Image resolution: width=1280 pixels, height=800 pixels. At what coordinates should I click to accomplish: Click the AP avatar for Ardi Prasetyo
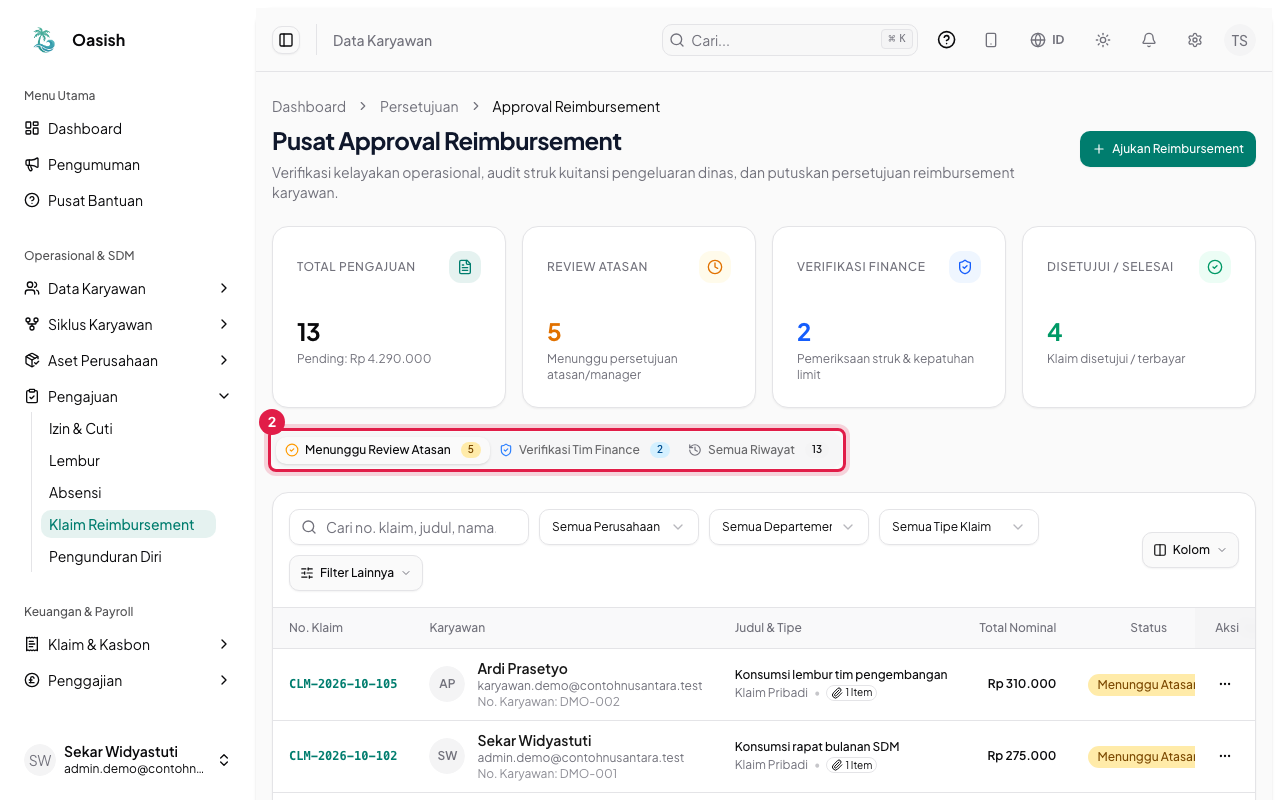447,684
